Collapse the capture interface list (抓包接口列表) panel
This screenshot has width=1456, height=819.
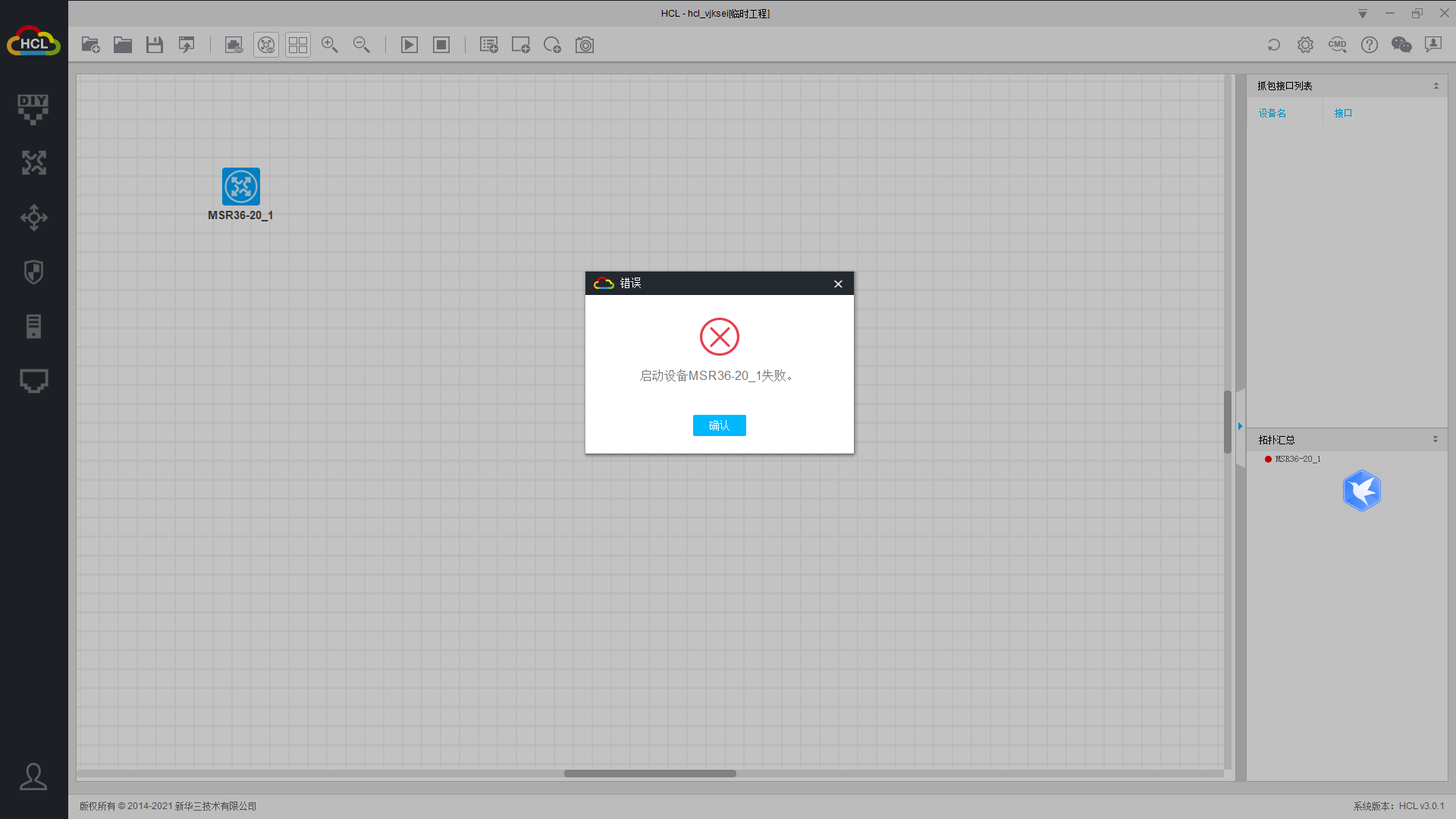(1436, 86)
